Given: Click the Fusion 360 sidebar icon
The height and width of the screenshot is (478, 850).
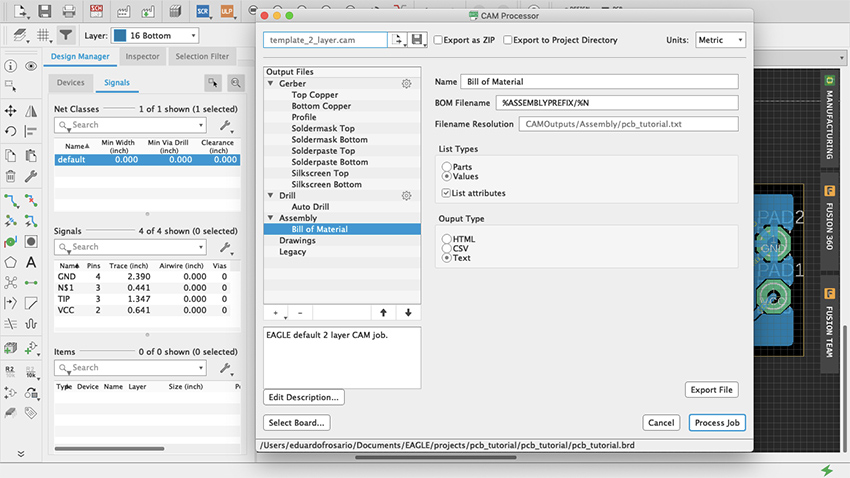Looking at the screenshot, I should 829,191.
